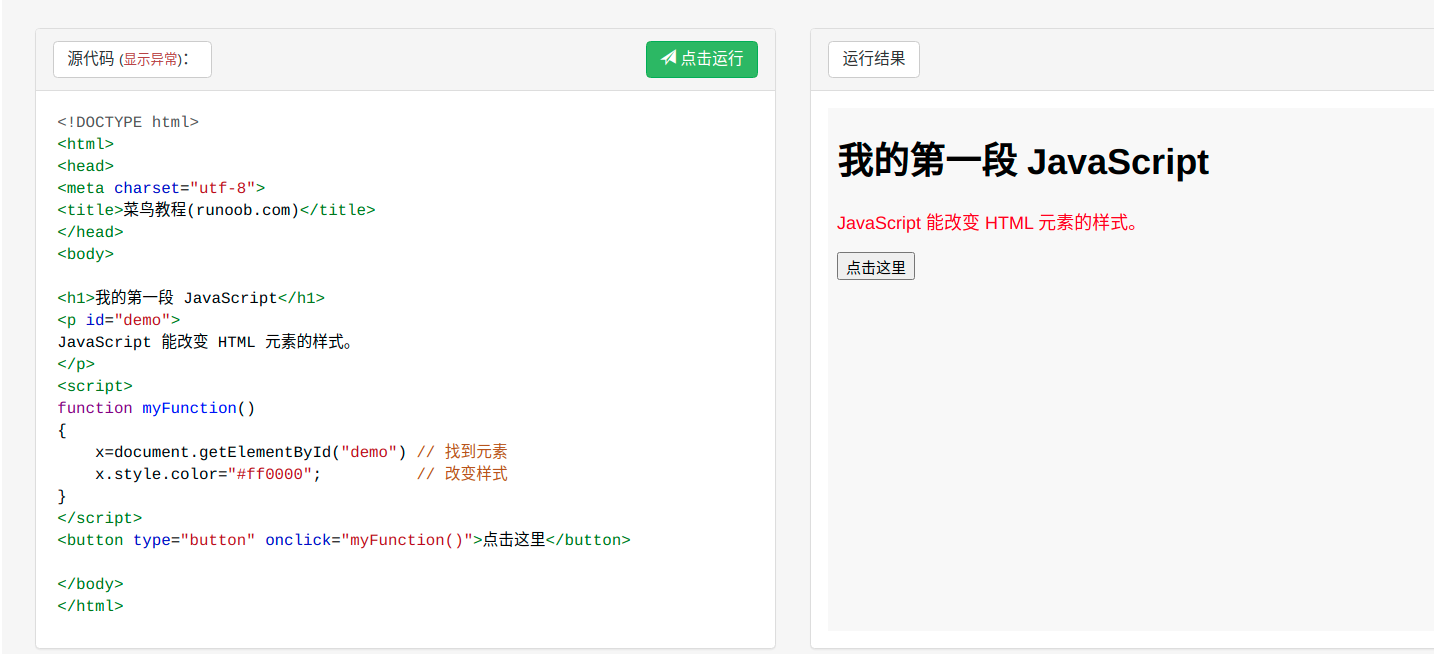
Task: Click the 显示异常 label in the source header
Action: click(151, 60)
